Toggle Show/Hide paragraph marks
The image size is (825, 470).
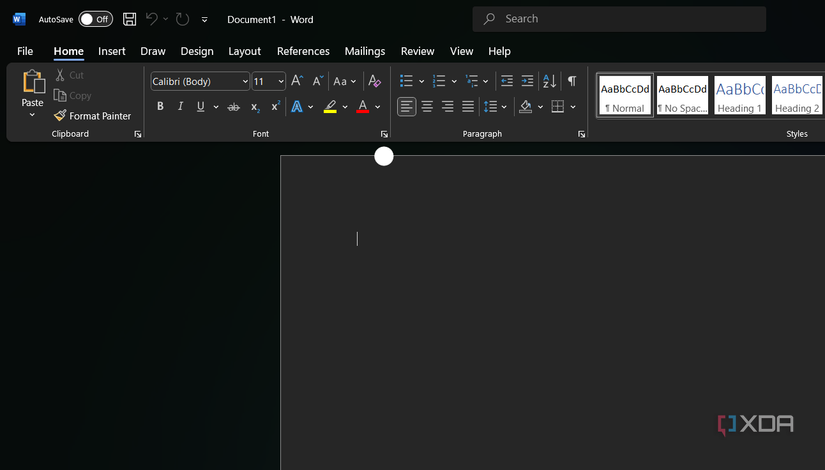pos(572,81)
